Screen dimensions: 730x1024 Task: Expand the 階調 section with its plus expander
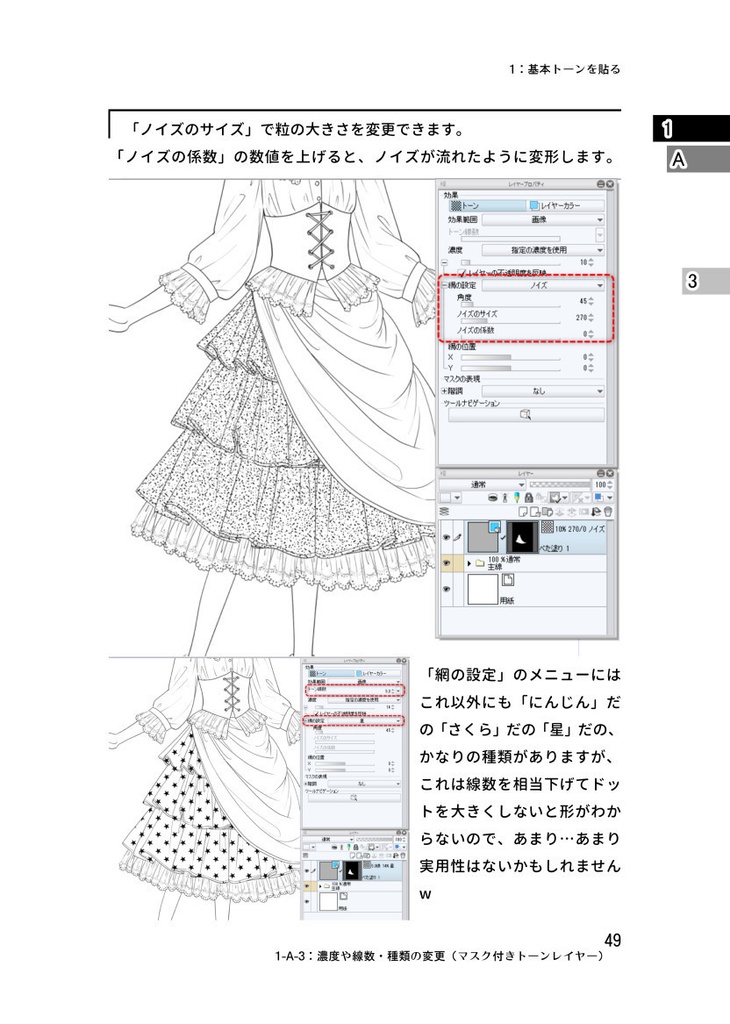point(444,391)
